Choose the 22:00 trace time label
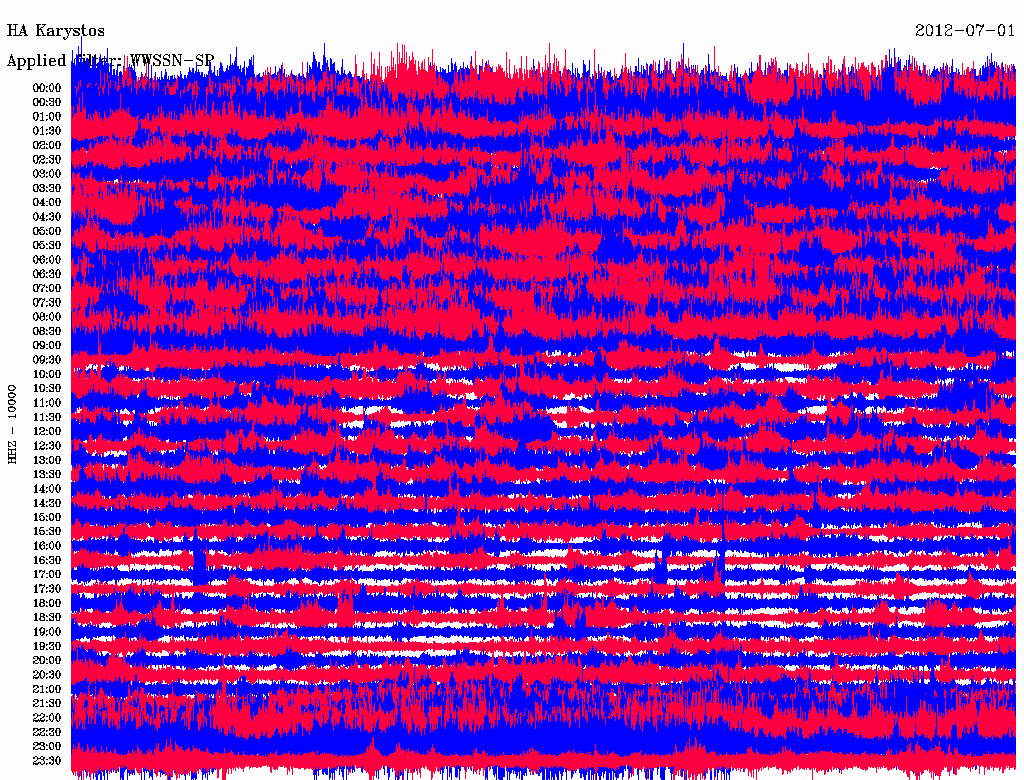 click(x=47, y=718)
